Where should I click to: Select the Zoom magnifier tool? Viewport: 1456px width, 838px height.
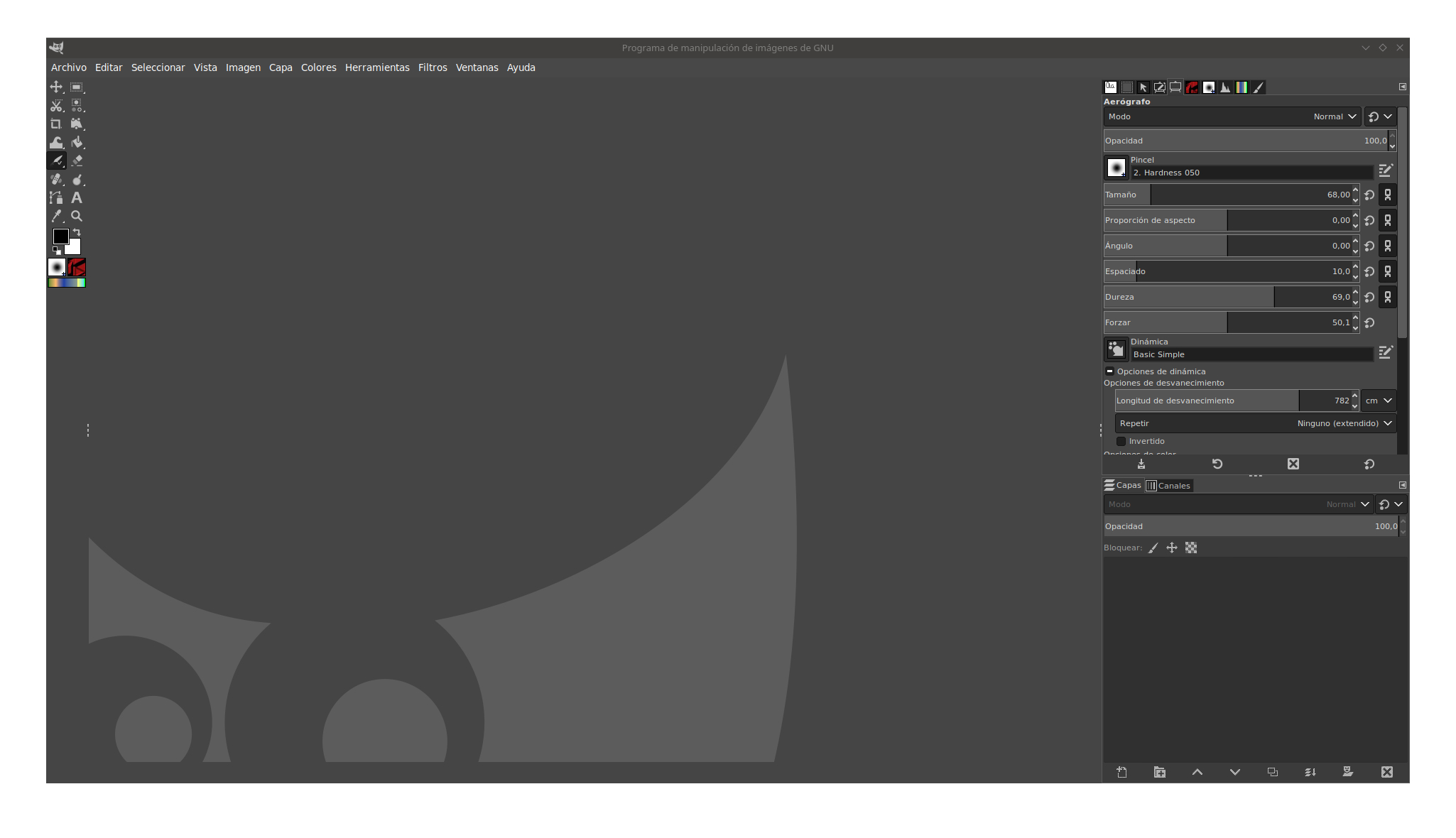pyautogui.click(x=77, y=216)
